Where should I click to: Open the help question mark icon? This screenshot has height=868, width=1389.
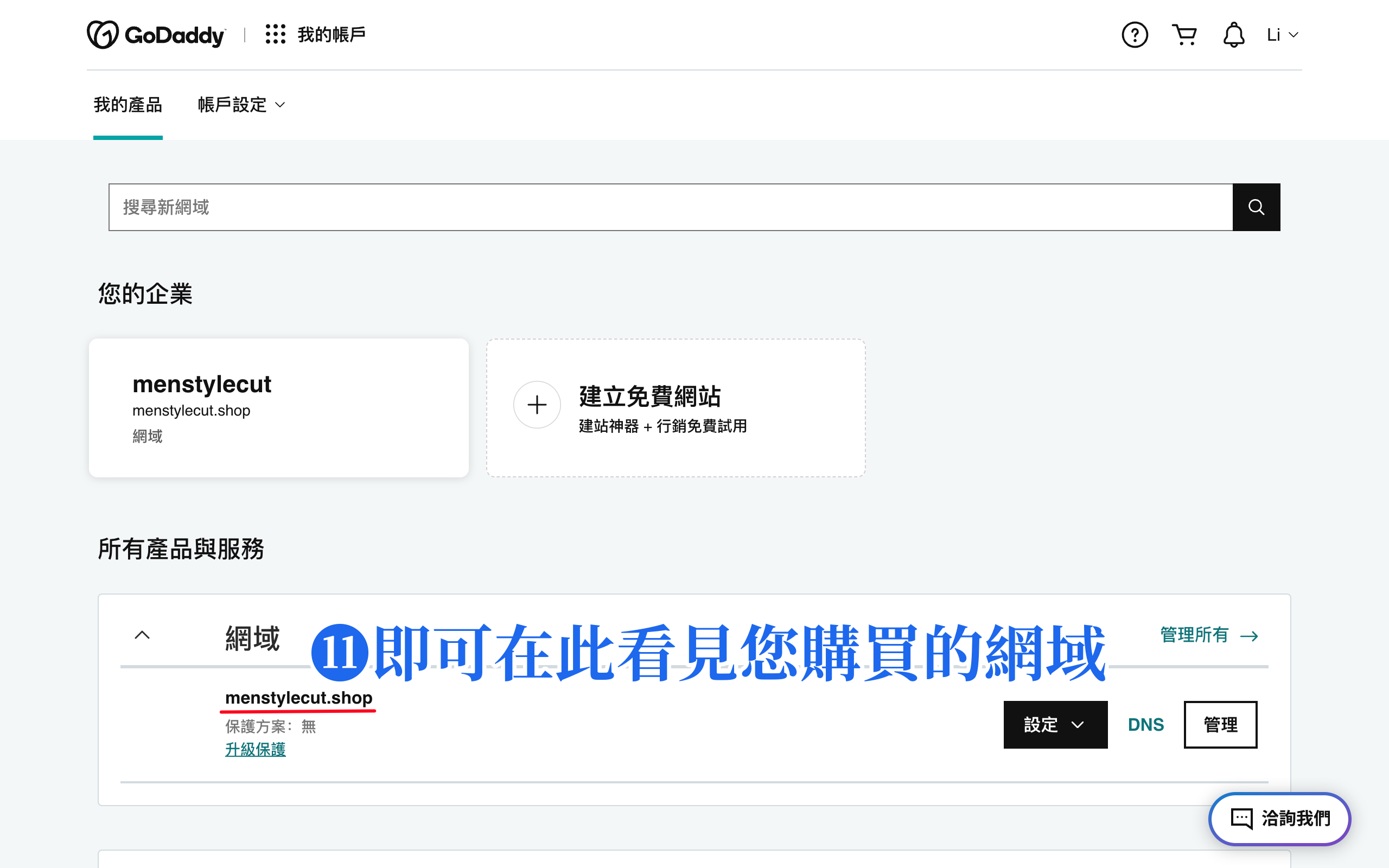pos(1135,35)
